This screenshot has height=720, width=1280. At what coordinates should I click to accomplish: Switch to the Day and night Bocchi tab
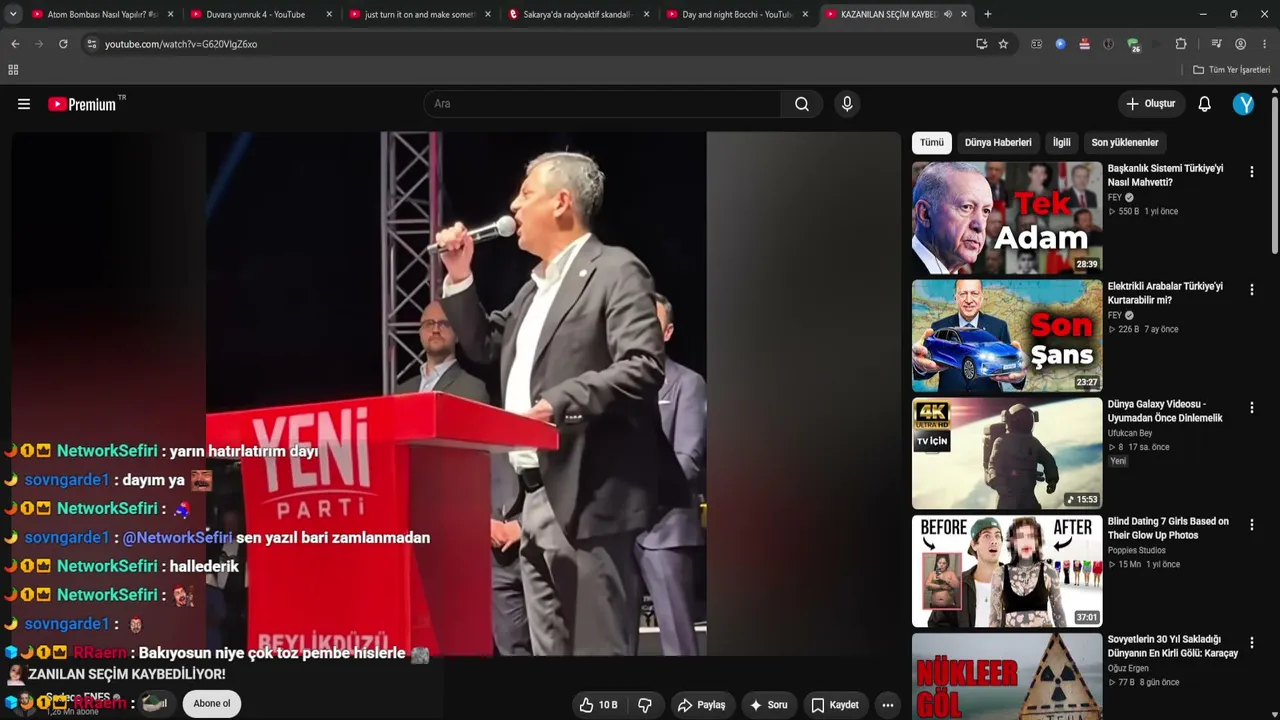(738, 14)
